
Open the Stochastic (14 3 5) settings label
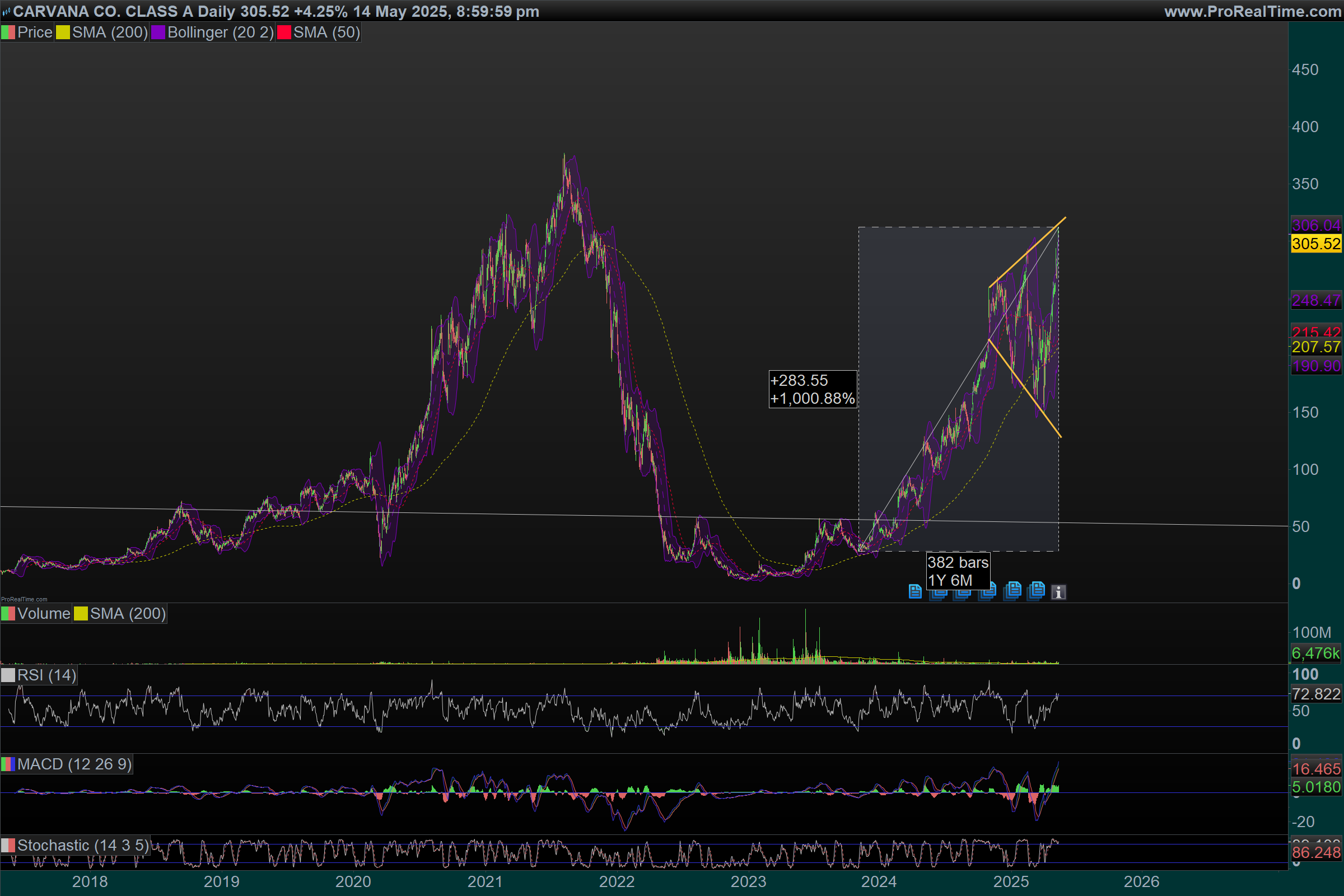coord(83,845)
